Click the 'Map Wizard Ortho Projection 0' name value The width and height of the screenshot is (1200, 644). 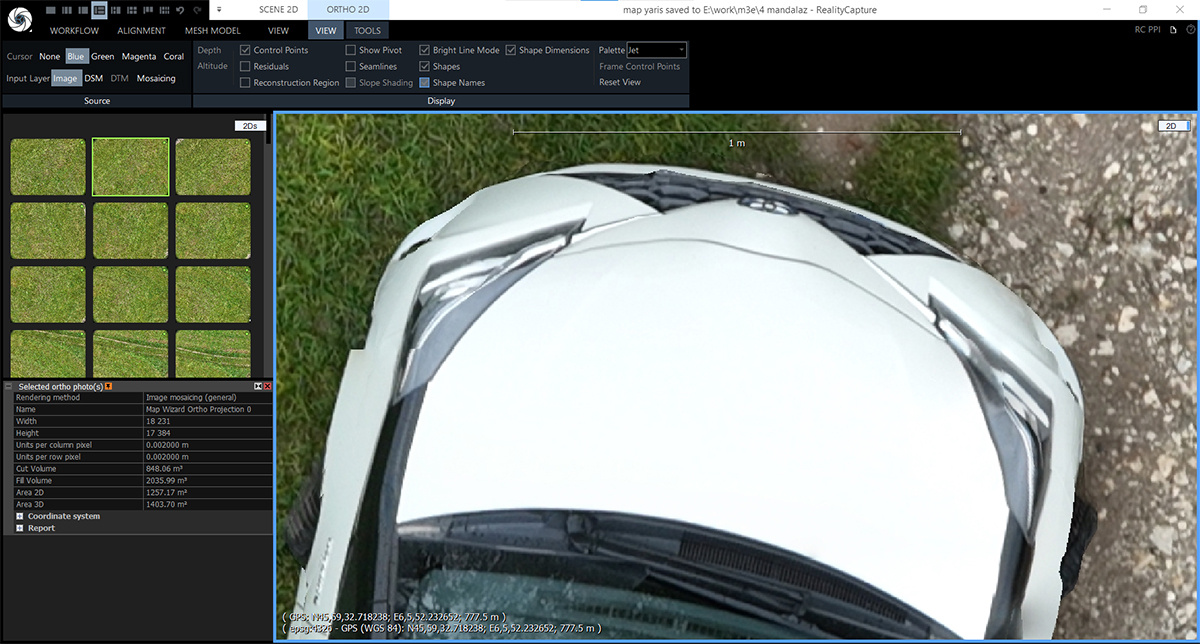click(199, 409)
